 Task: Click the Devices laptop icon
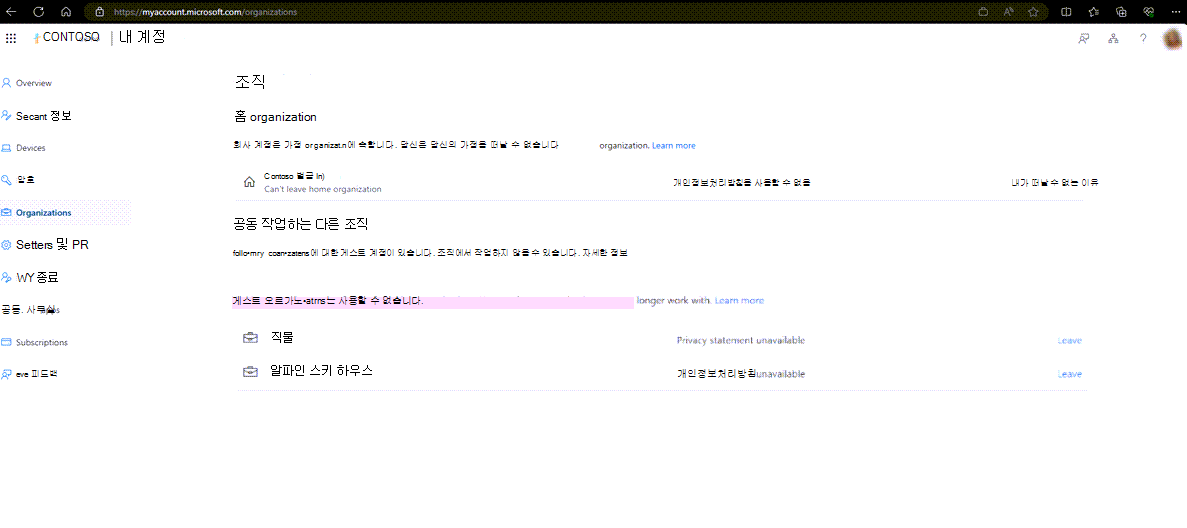pos(7,148)
